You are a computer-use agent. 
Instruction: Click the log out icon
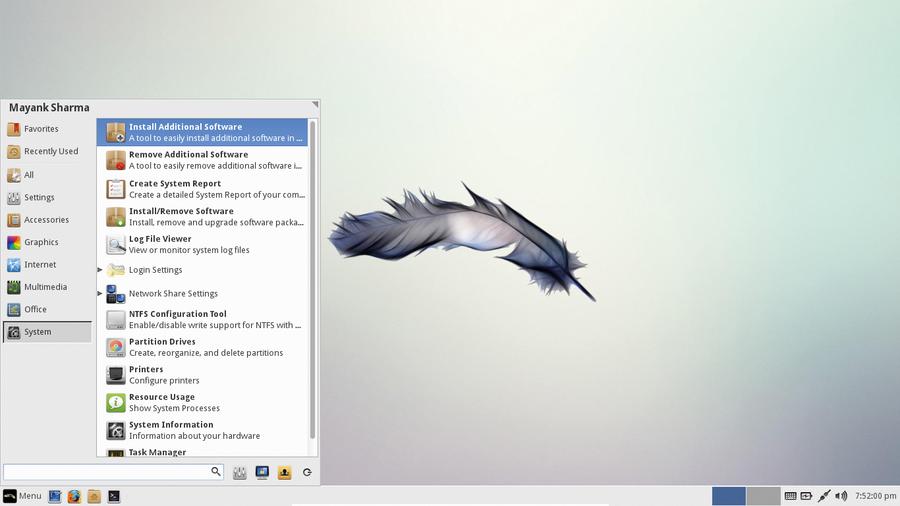(307, 472)
